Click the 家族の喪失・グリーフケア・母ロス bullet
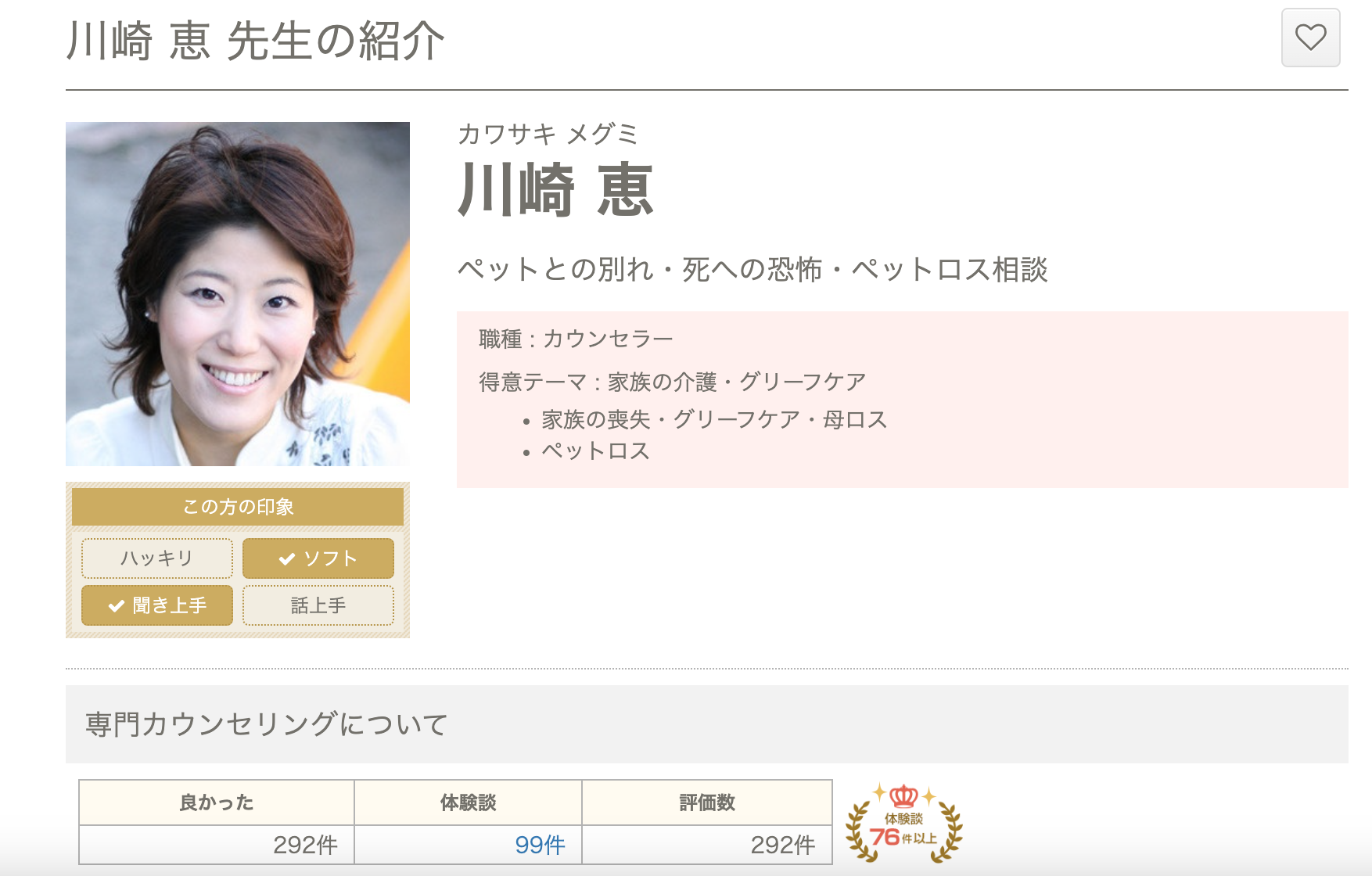The height and width of the screenshot is (876, 1372). click(714, 419)
